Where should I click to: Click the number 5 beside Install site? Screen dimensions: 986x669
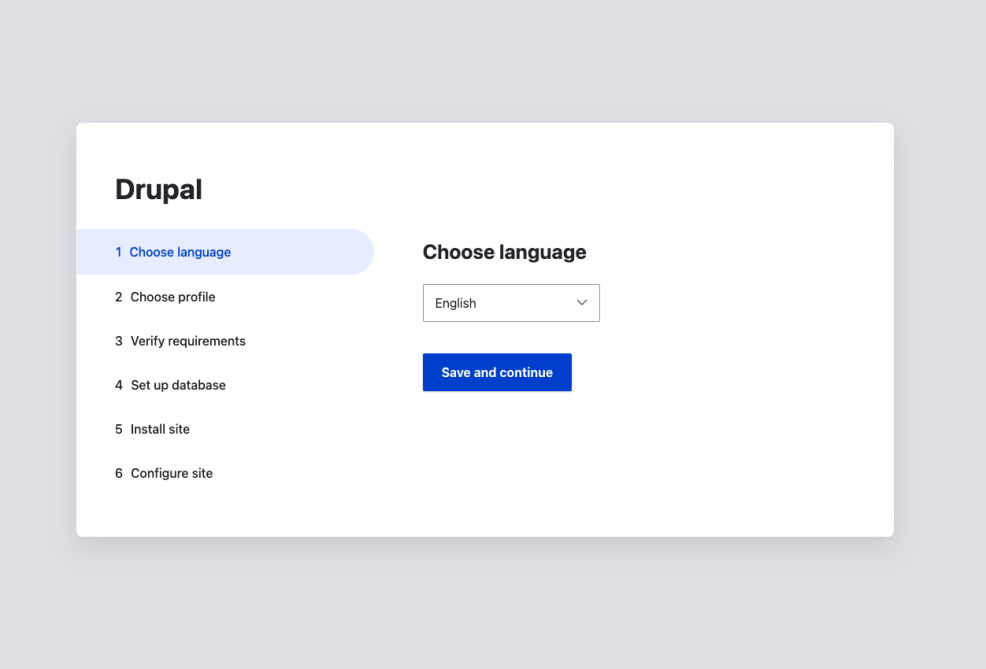(118, 429)
